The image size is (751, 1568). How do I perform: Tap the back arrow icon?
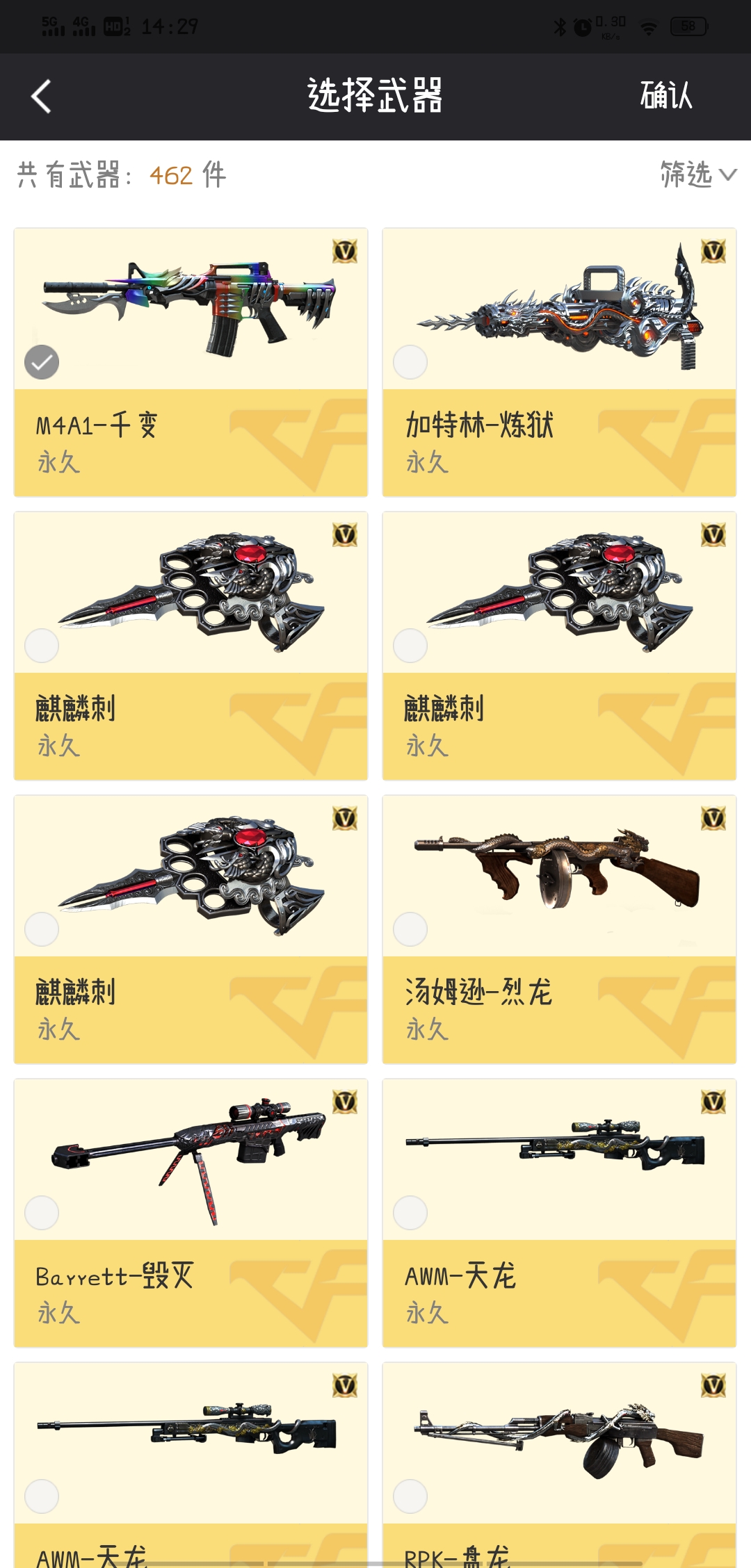click(x=42, y=96)
